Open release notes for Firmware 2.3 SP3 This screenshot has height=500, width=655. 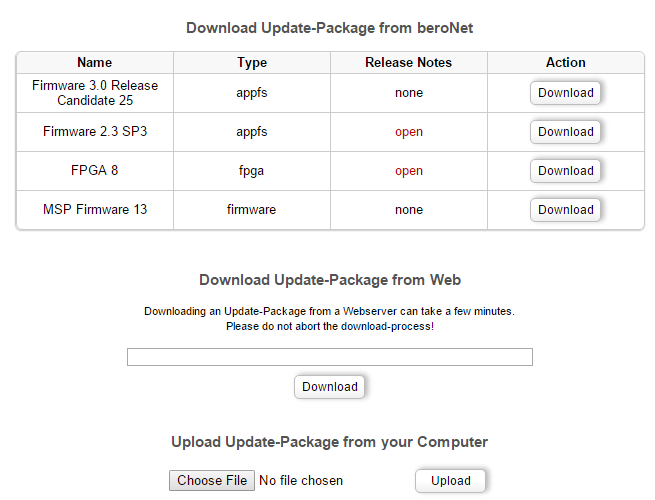coord(409,132)
